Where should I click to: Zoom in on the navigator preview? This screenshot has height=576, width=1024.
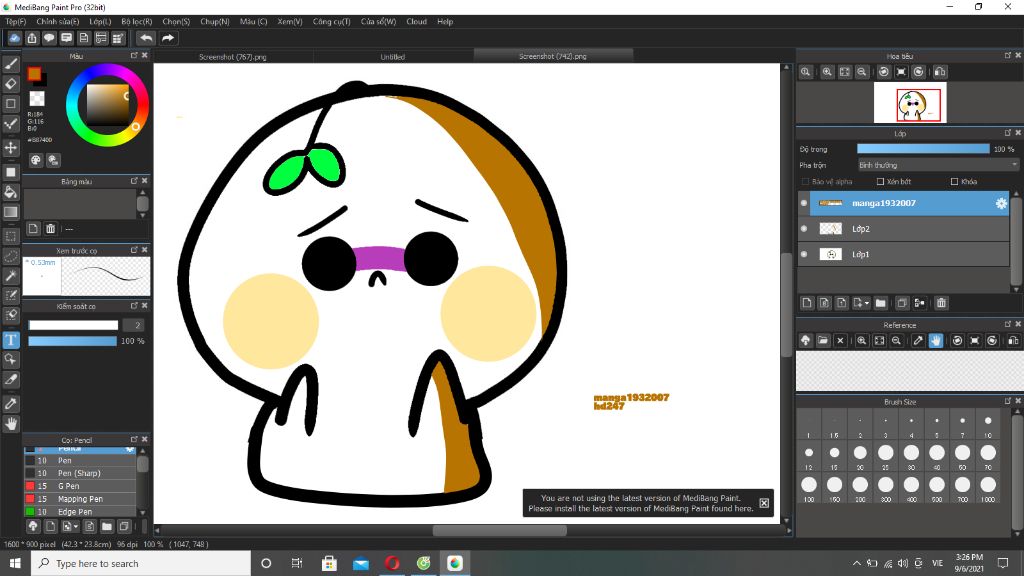(827, 72)
